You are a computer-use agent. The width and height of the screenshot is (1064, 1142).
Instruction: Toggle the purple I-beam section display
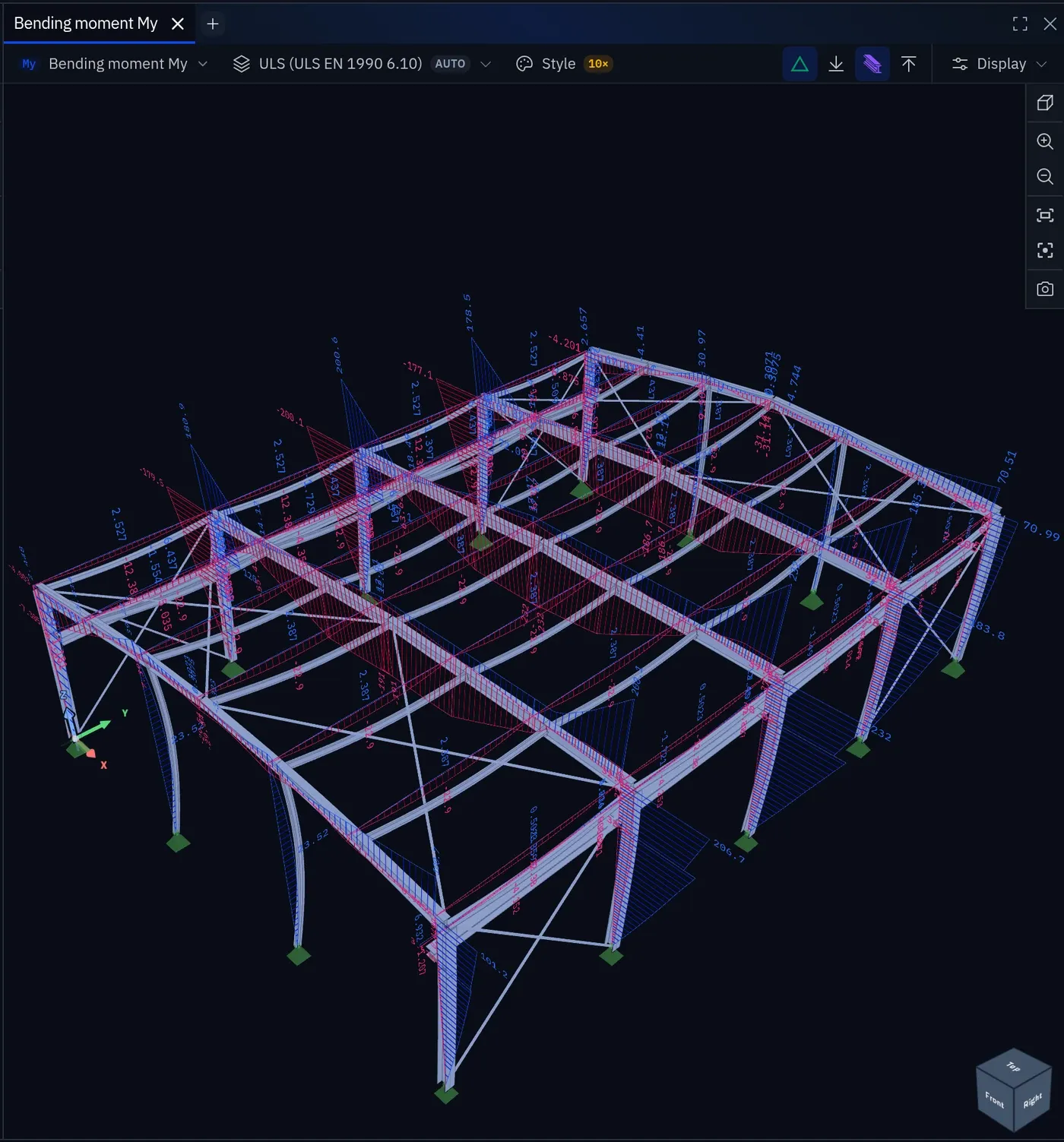coord(872,64)
